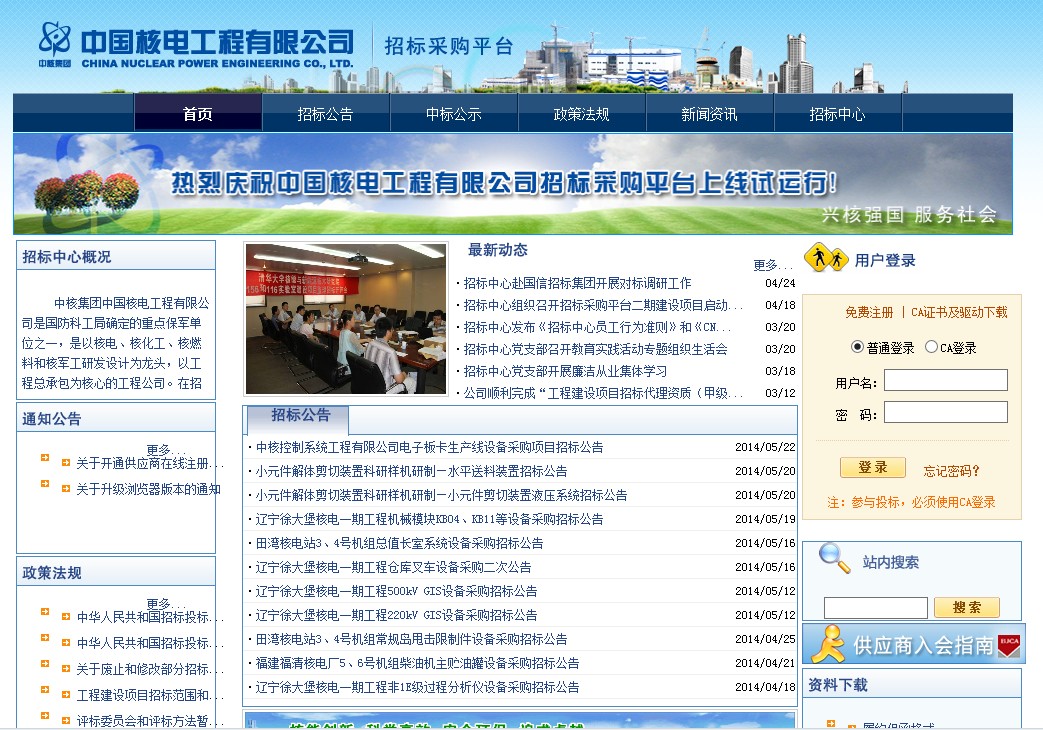
Task: Click 更多... in the left 政策法规 panel
Action: pyautogui.click(x=166, y=604)
